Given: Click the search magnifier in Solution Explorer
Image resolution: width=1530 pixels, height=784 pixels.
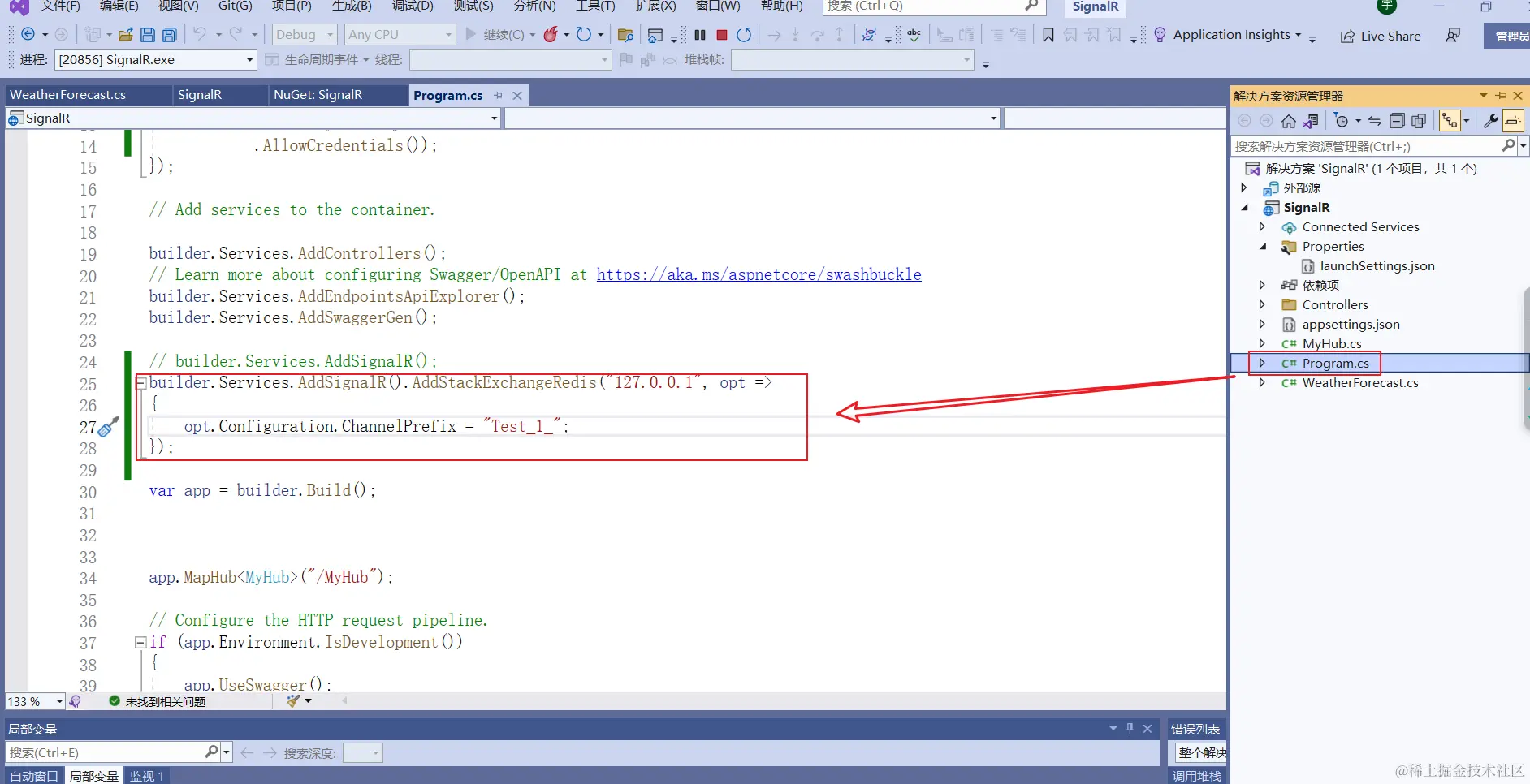Looking at the screenshot, I should pyautogui.click(x=1508, y=145).
